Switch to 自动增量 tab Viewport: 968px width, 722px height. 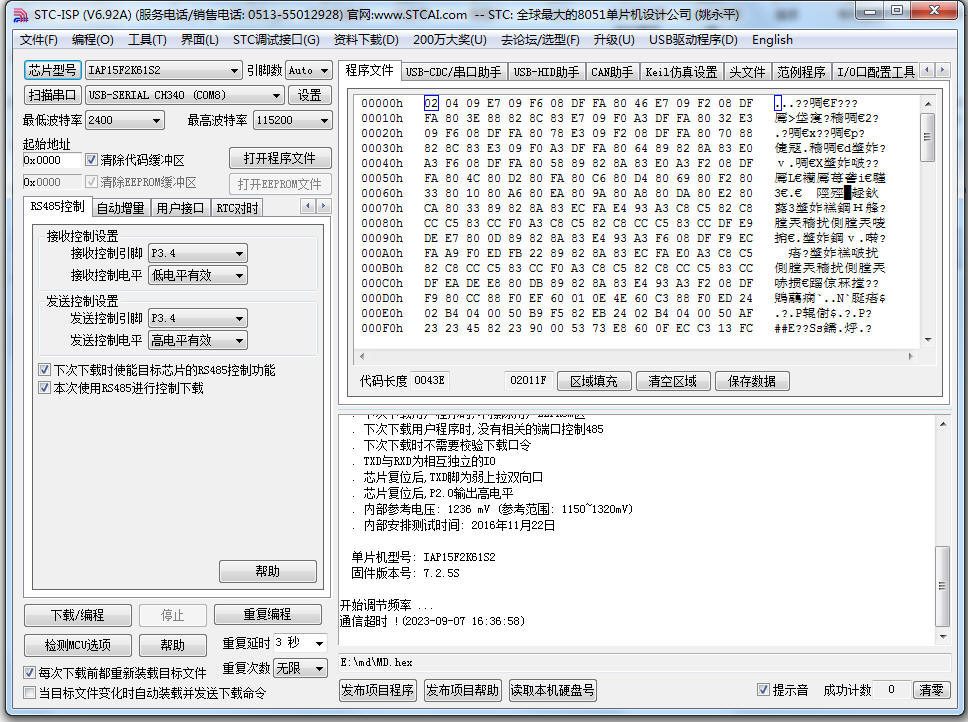(x=120, y=208)
